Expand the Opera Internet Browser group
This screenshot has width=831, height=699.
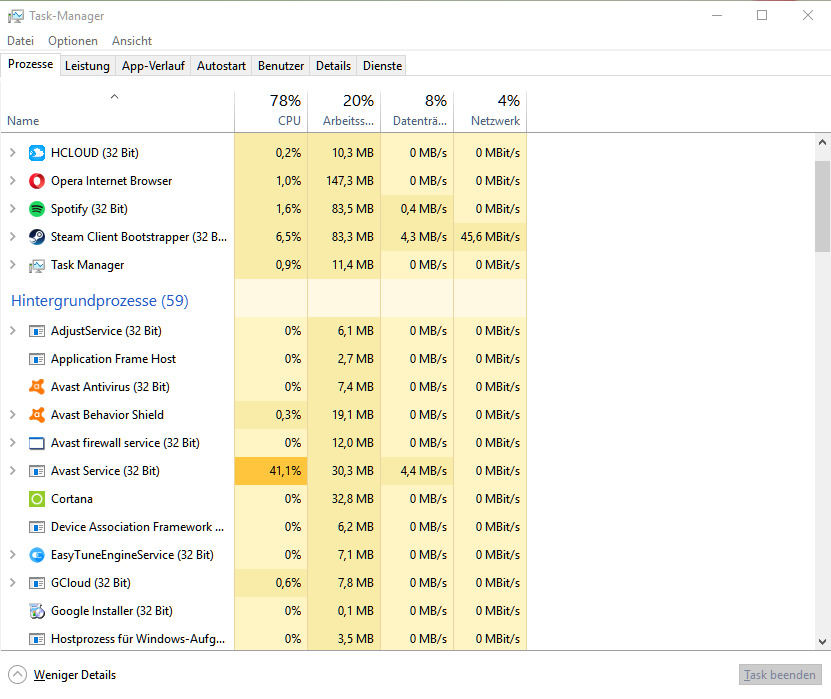pos(13,181)
